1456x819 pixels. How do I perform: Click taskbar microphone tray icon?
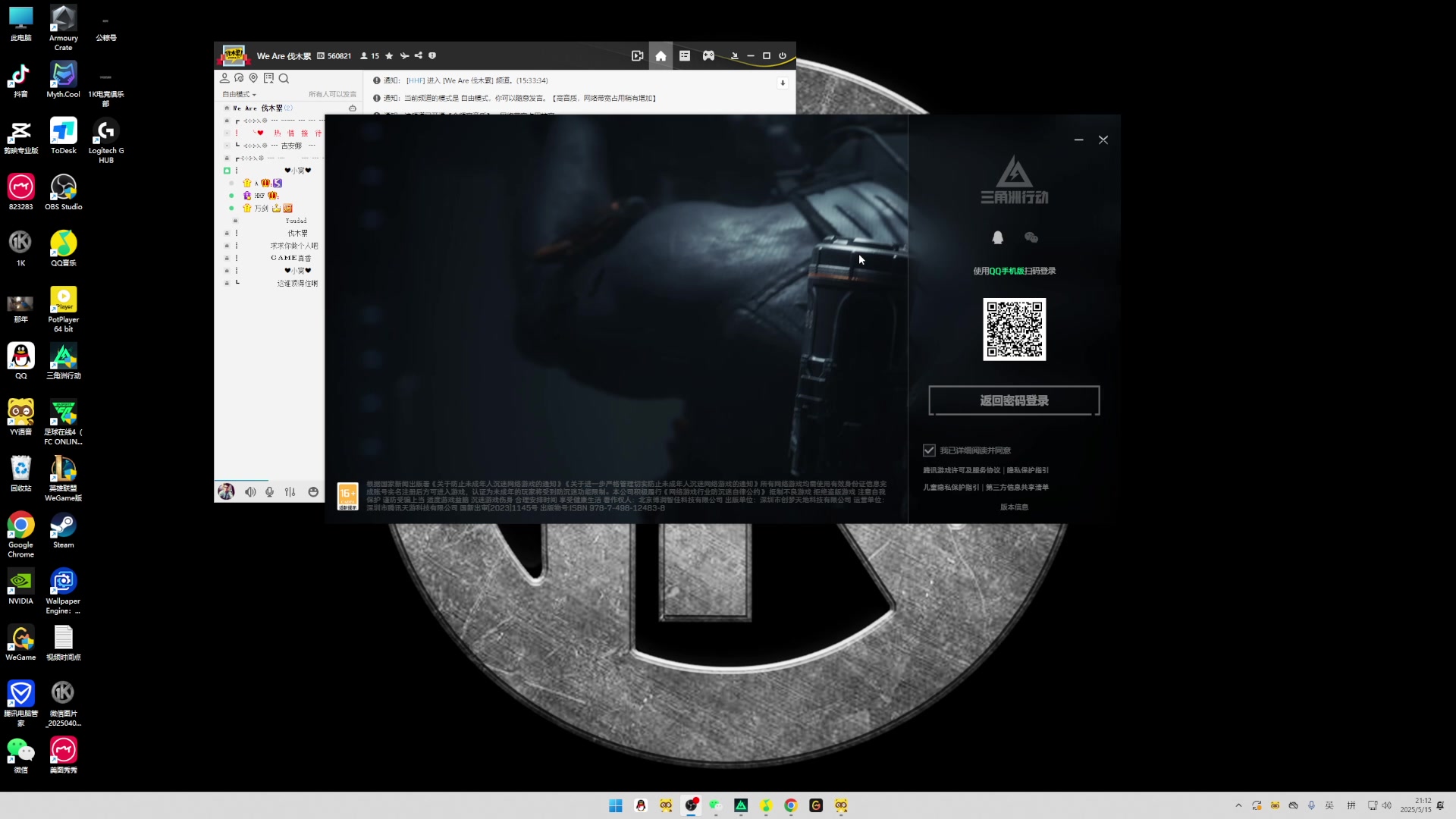[1311, 805]
